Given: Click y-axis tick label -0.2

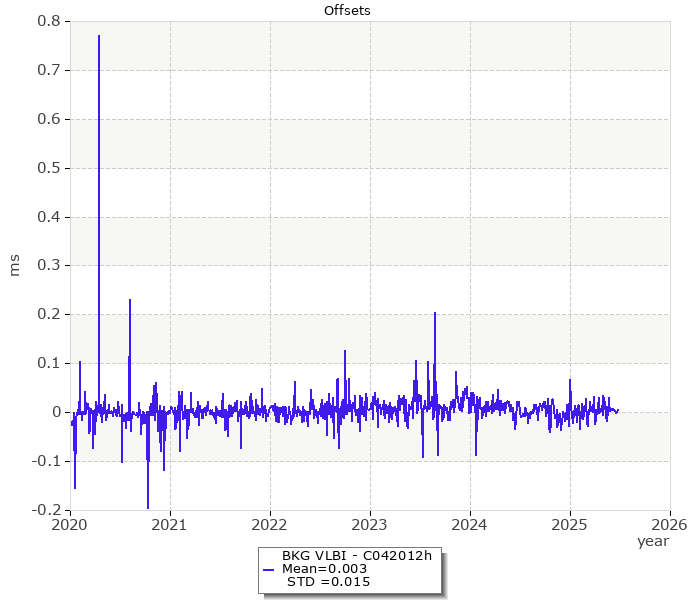Looking at the screenshot, I should click(x=46, y=510).
